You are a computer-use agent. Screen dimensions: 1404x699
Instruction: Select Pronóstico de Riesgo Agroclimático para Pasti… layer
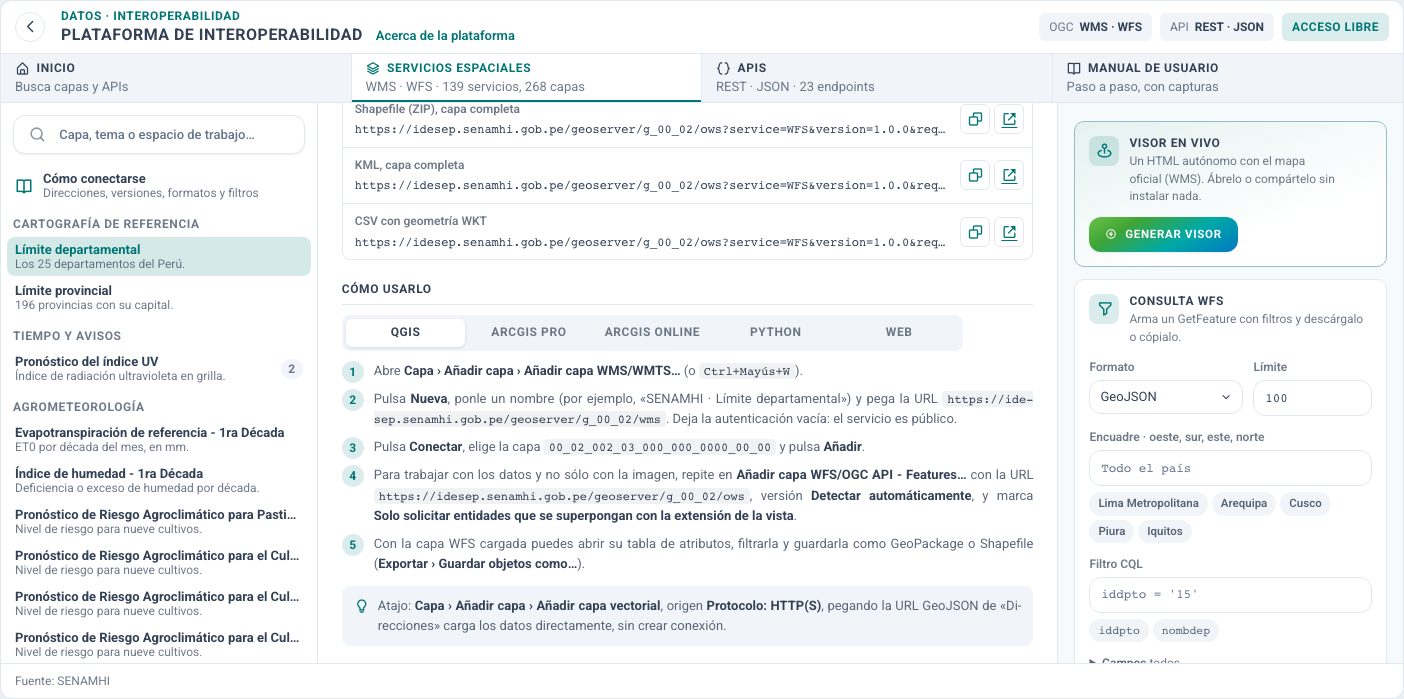pos(159,522)
